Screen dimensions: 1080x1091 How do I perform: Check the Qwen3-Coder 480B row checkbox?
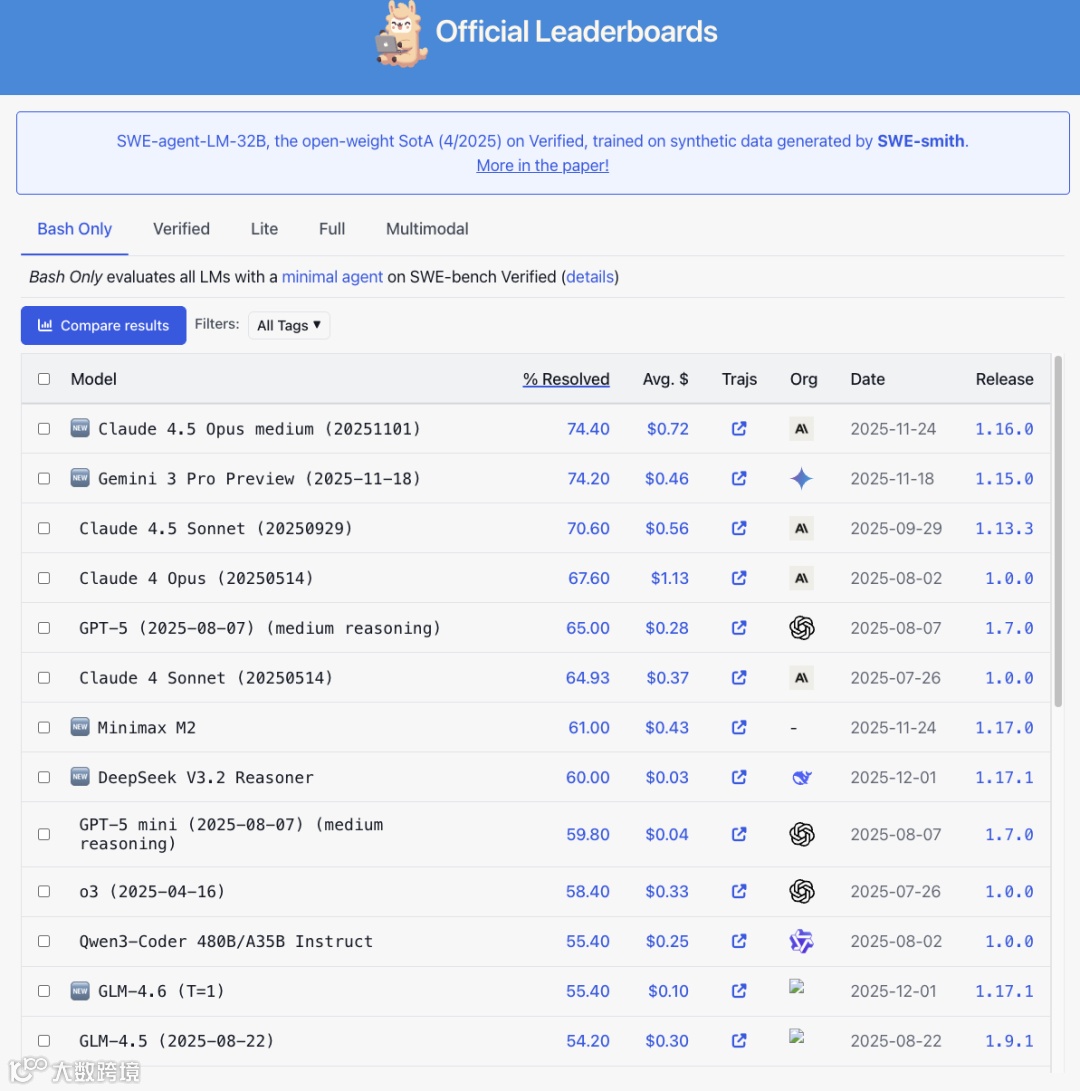click(x=44, y=941)
